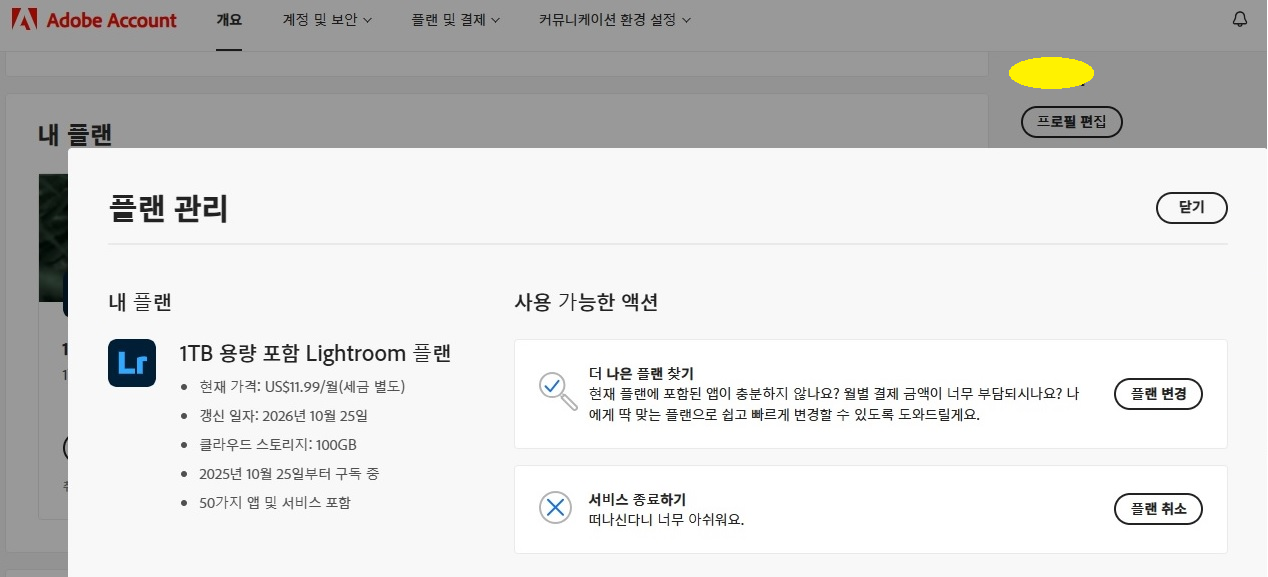Click the 서비스 종료하기 title
This screenshot has height=577, width=1268.
pyautogui.click(x=637, y=499)
